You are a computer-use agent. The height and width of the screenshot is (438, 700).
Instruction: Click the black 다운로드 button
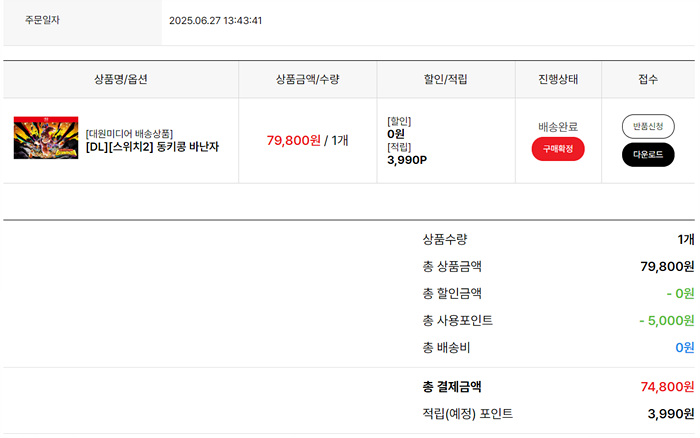[648, 155]
